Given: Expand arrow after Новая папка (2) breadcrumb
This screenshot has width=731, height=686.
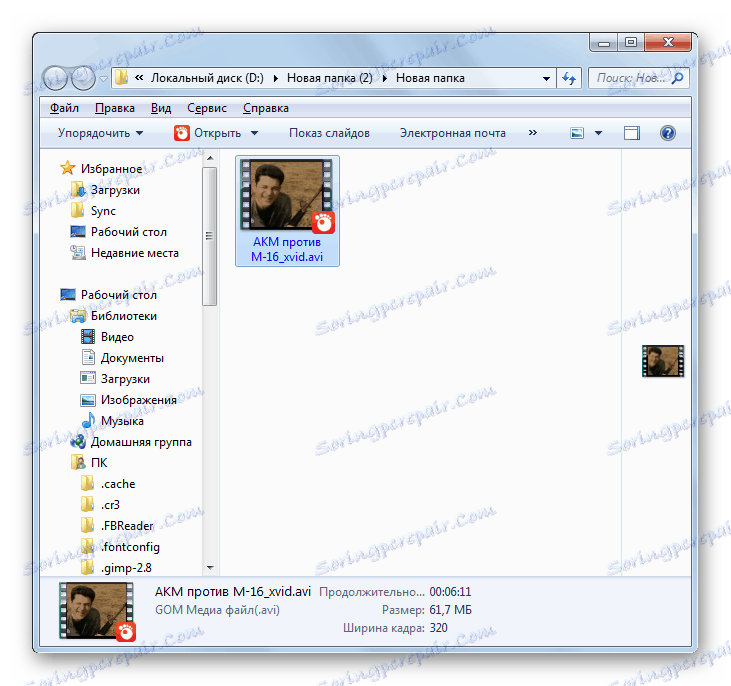Looking at the screenshot, I should pyautogui.click(x=385, y=78).
